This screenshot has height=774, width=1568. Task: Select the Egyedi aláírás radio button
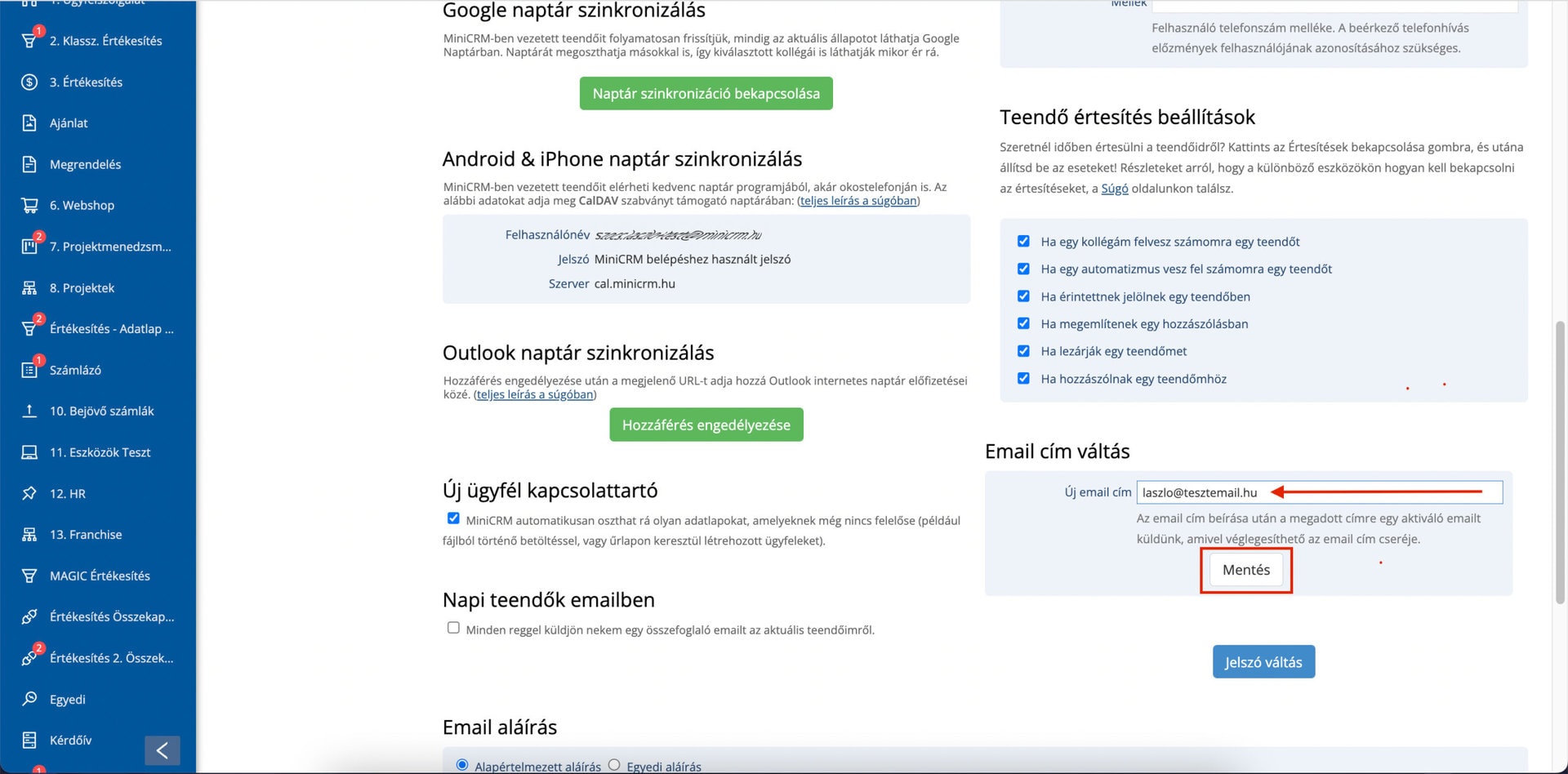click(614, 765)
